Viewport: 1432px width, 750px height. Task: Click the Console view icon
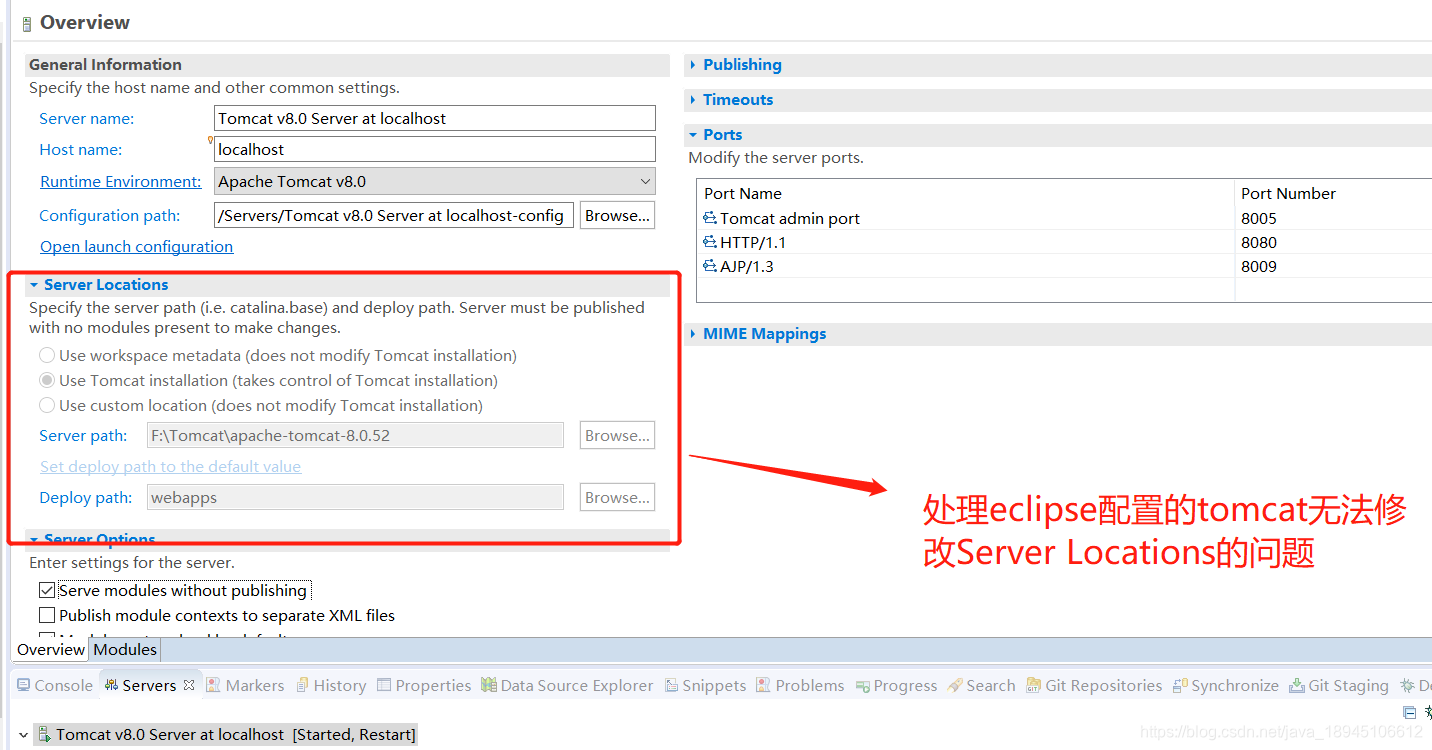coord(24,685)
